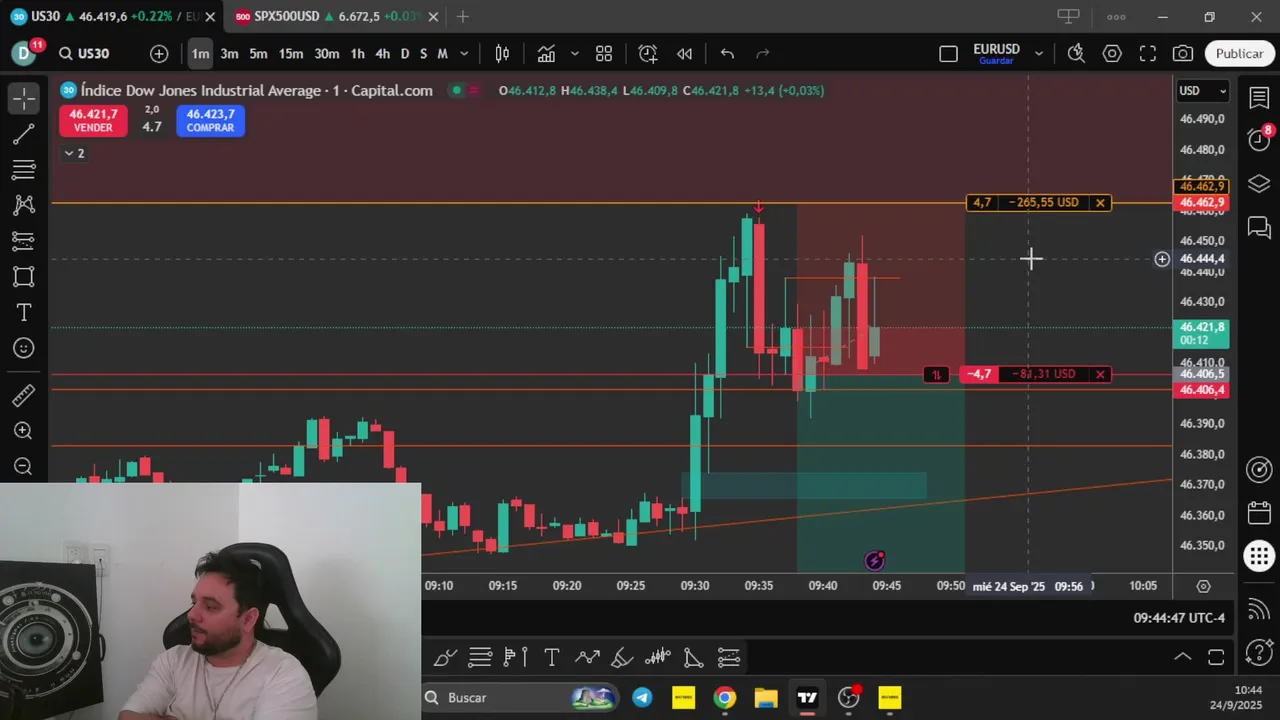Click the VENDER sell button
This screenshot has height=720, width=1280.
click(x=93, y=121)
